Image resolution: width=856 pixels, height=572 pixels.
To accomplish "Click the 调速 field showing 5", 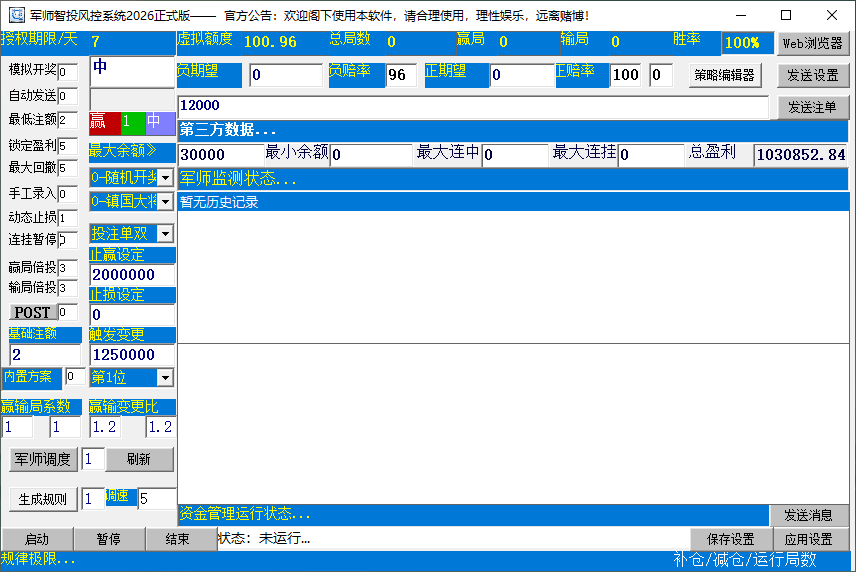I will click(x=157, y=498).
